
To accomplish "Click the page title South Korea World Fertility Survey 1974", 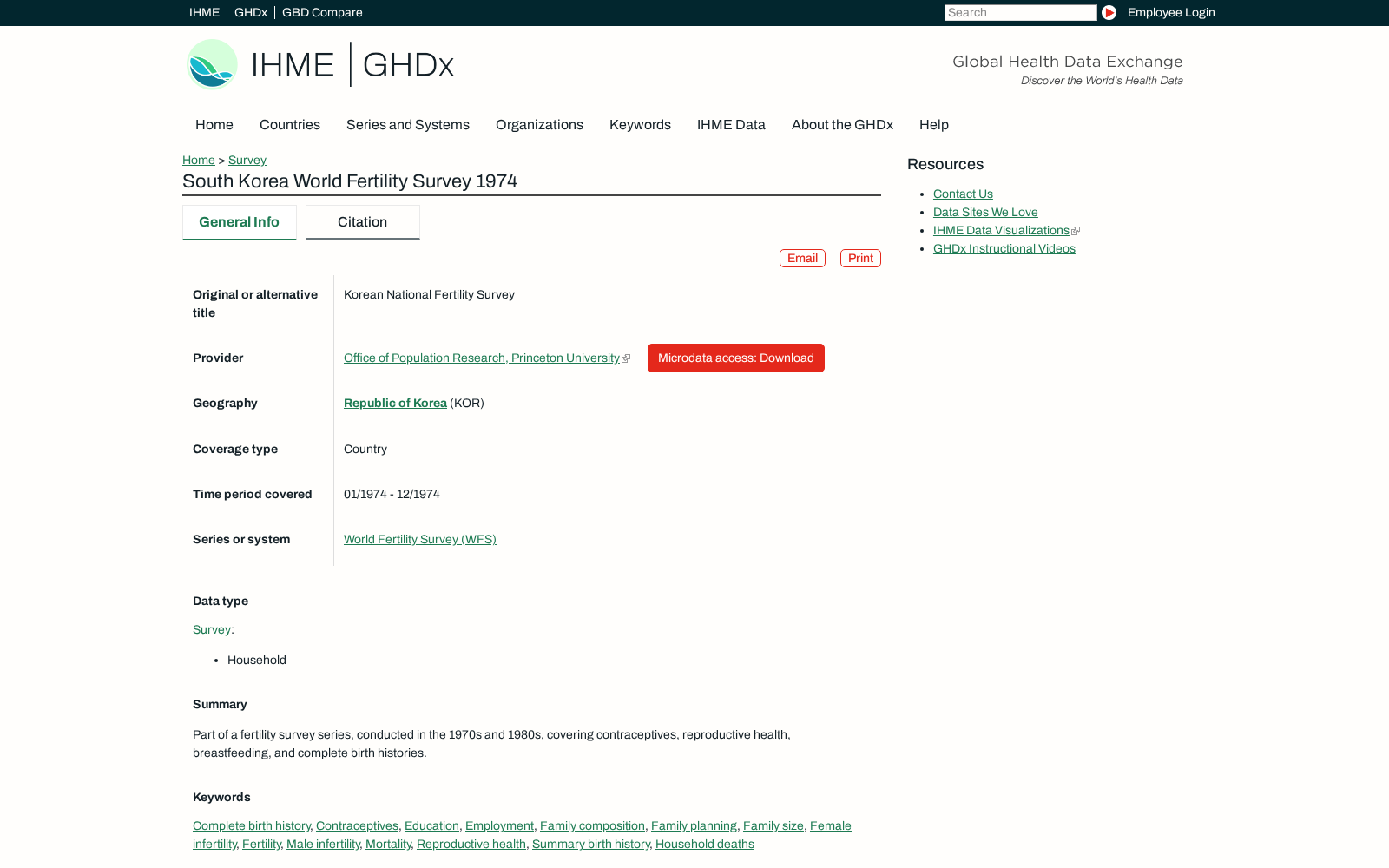I will coord(350,181).
